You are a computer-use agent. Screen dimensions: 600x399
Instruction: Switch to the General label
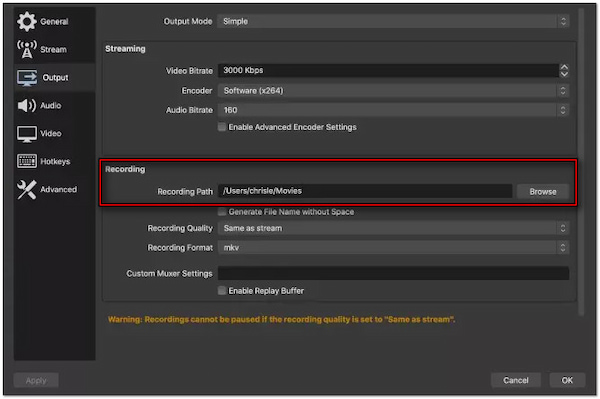click(x=54, y=21)
